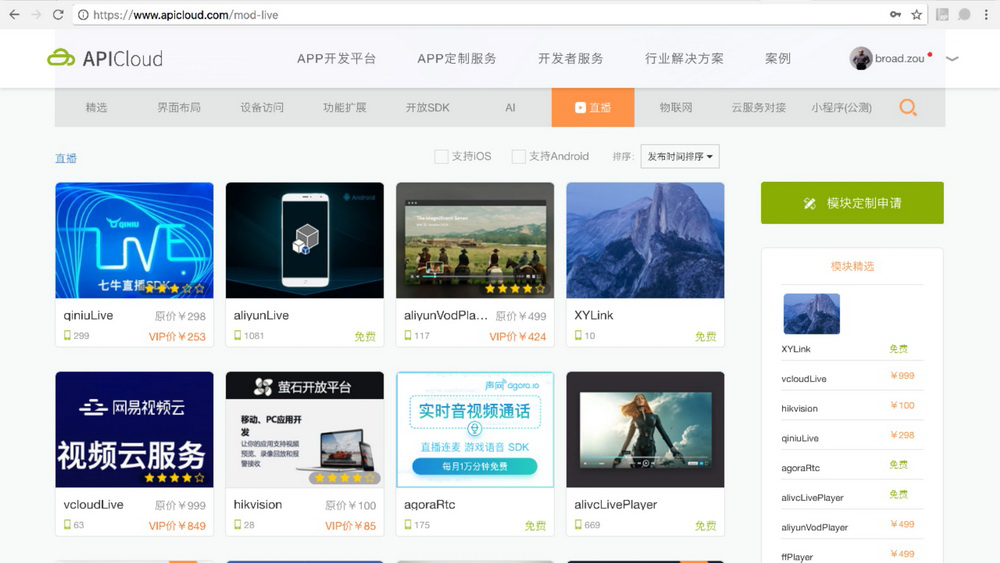Open the 案例 menu item
The width and height of the screenshot is (1000, 563).
click(x=777, y=59)
